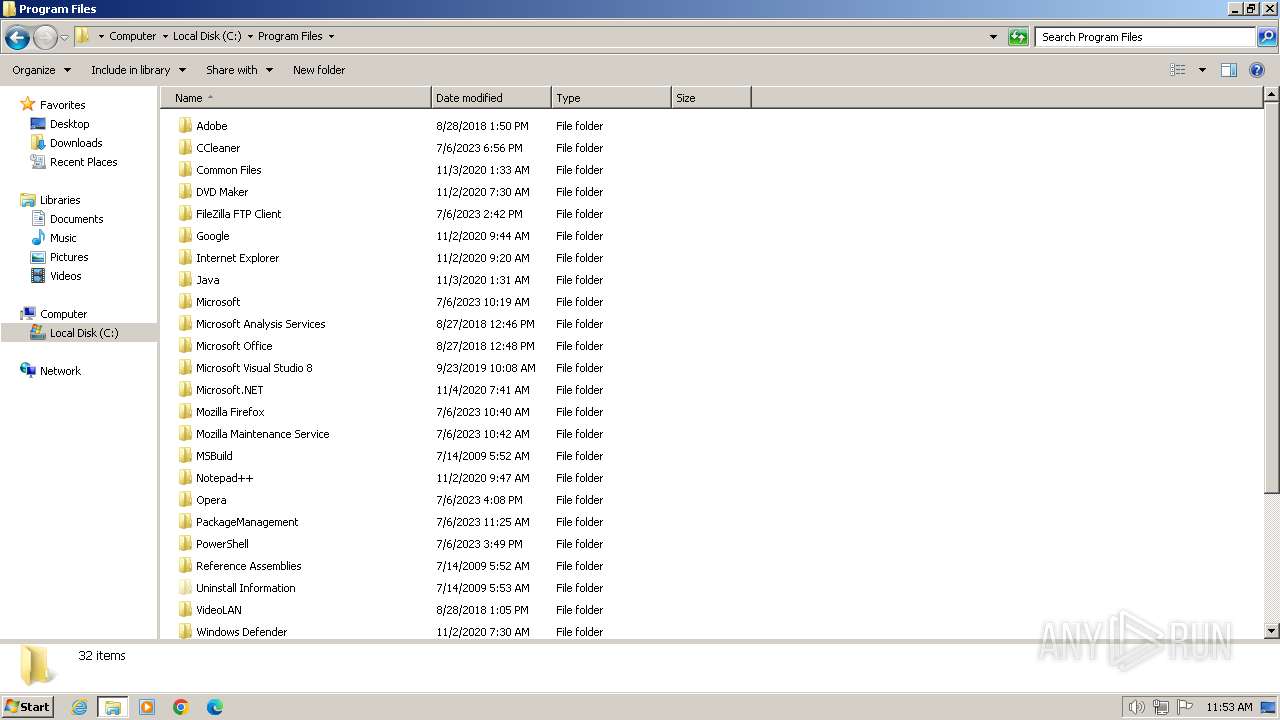
Task: Focus the Search Program Files box
Action: 1145,37
